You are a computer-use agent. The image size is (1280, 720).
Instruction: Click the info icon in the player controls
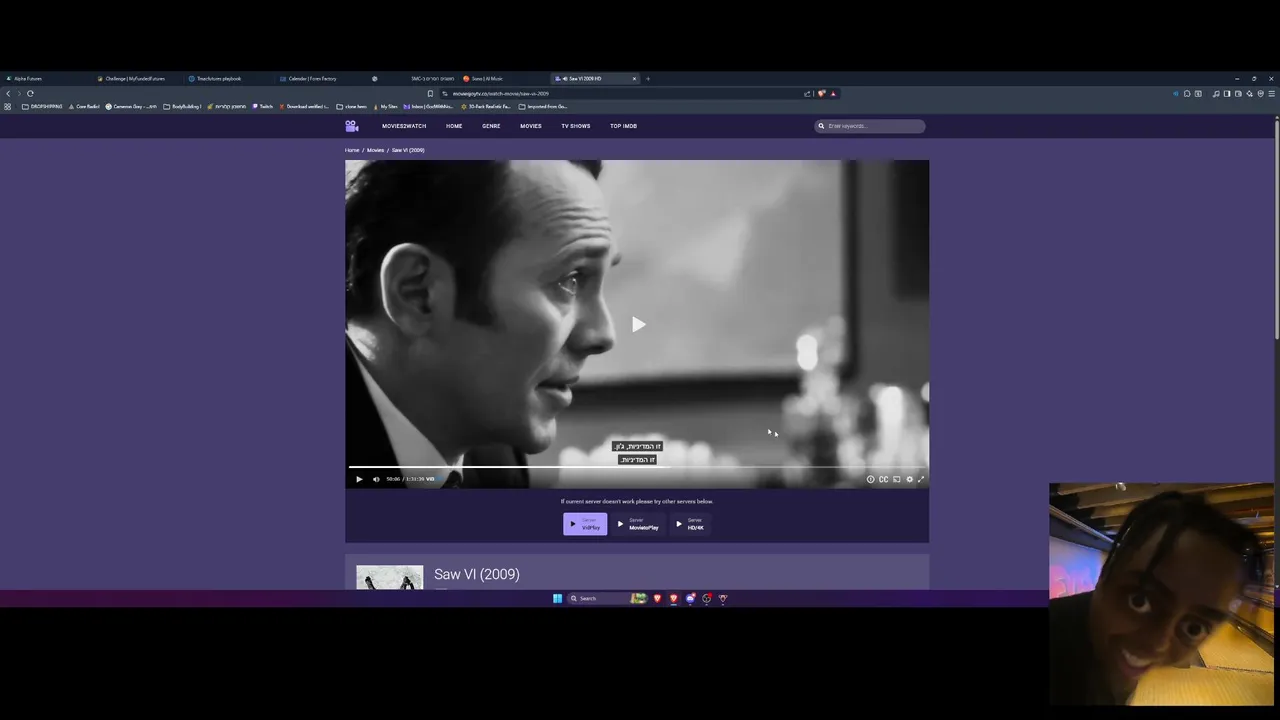click(870, 479)
